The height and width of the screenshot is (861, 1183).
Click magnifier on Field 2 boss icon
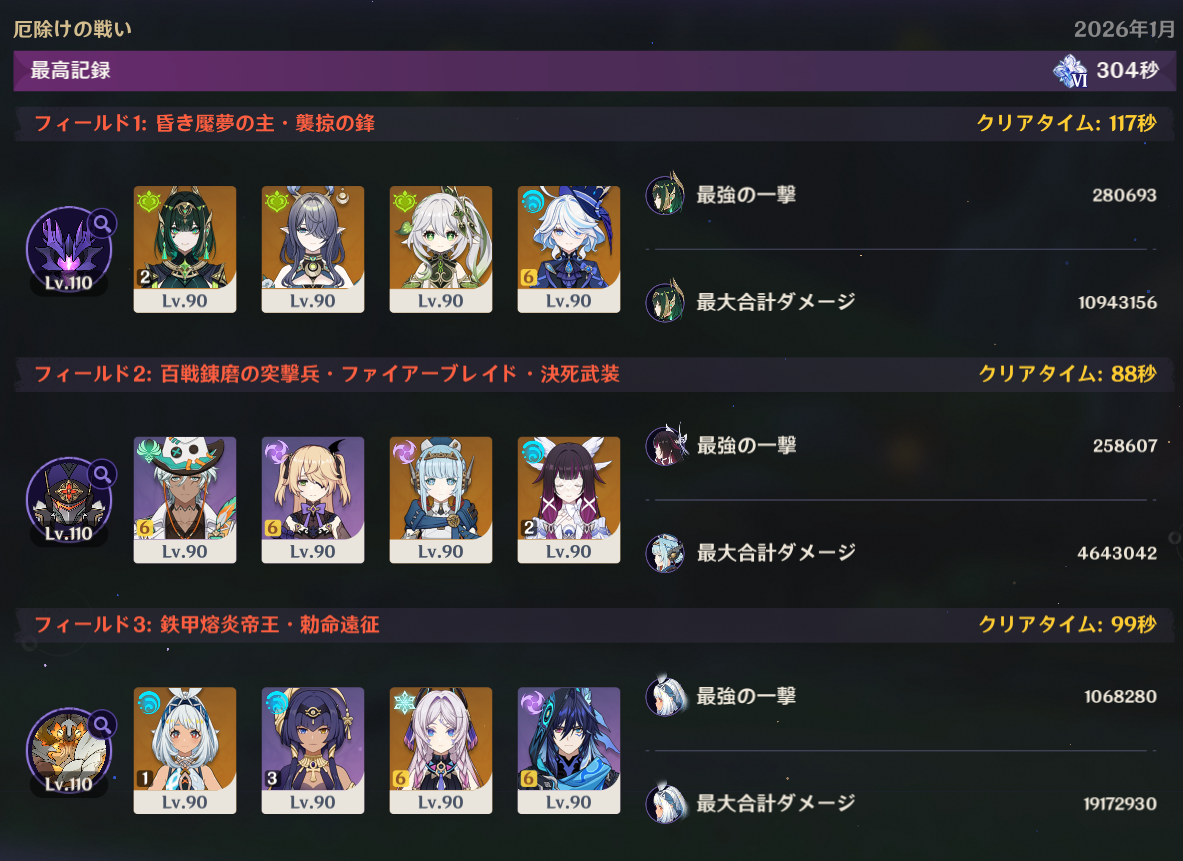(102, 474)
